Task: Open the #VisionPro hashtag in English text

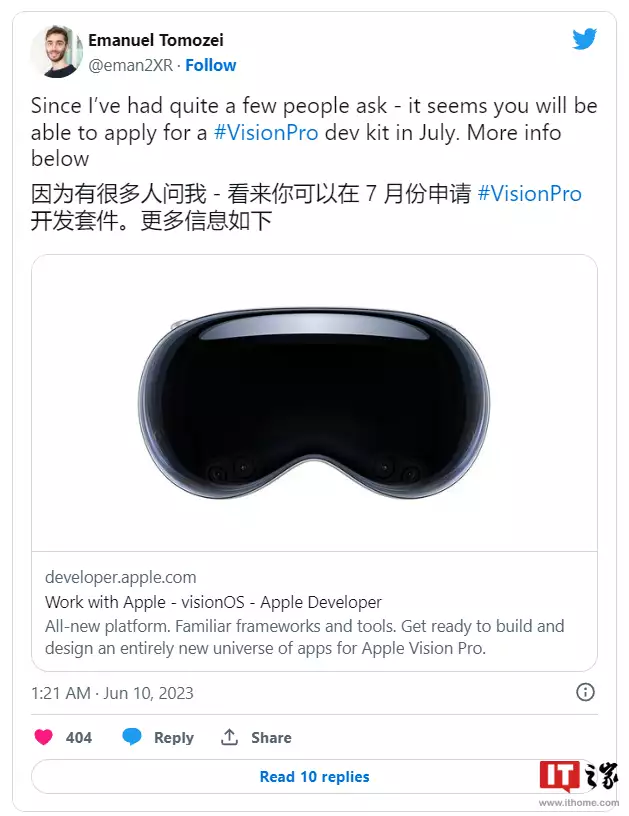Action: click(266, 133)
